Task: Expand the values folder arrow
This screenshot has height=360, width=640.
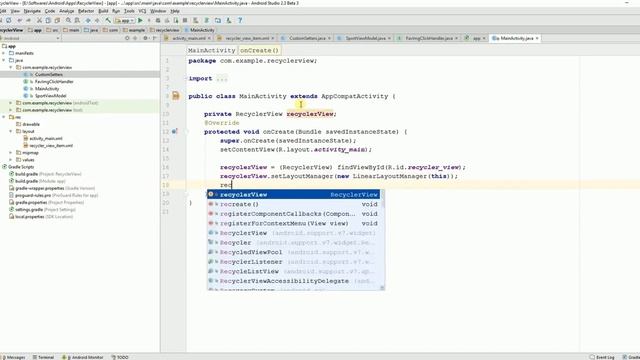Action: coord(11,160)
